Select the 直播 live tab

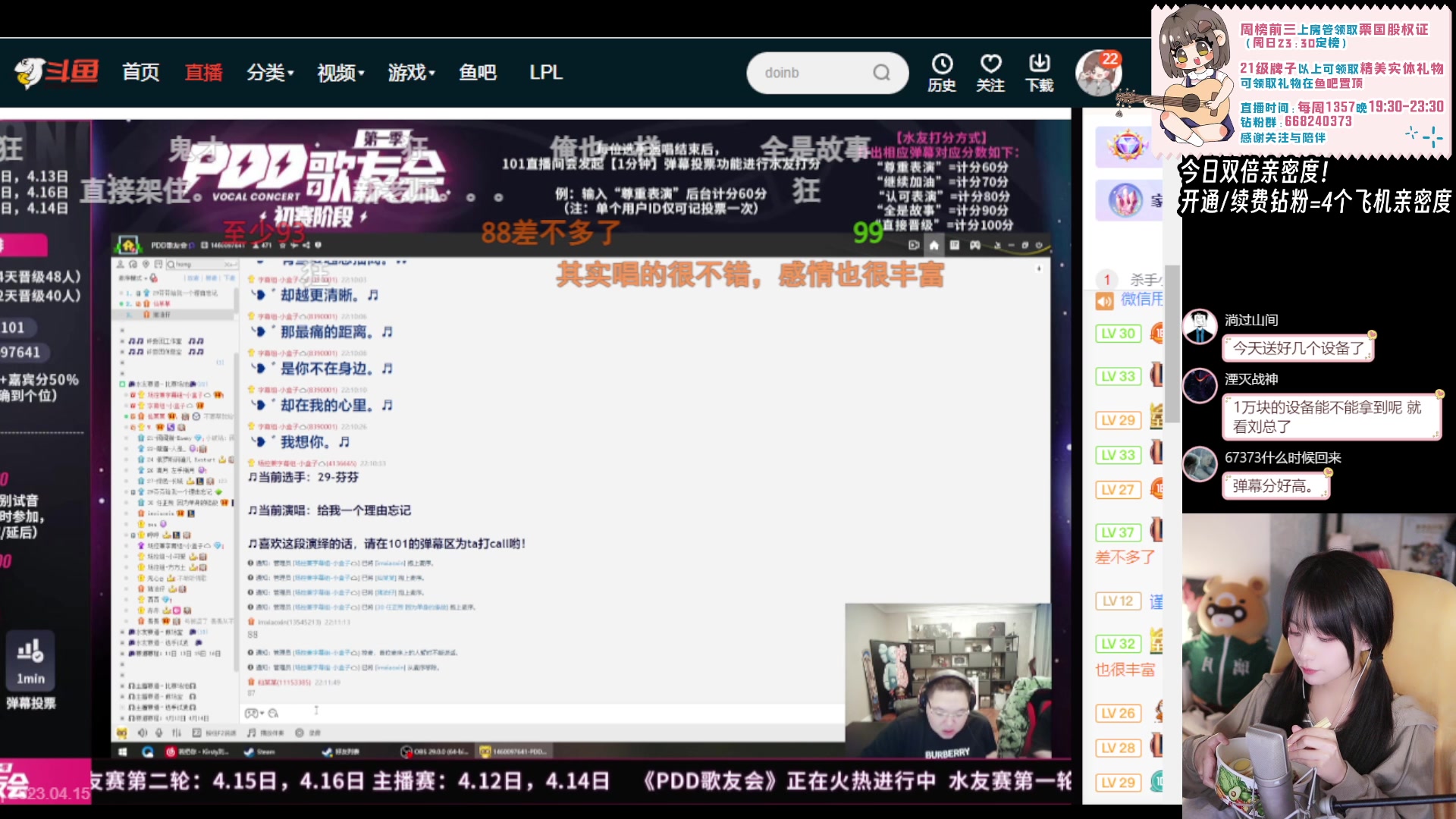pyautogui.click(x=203, y=73)
